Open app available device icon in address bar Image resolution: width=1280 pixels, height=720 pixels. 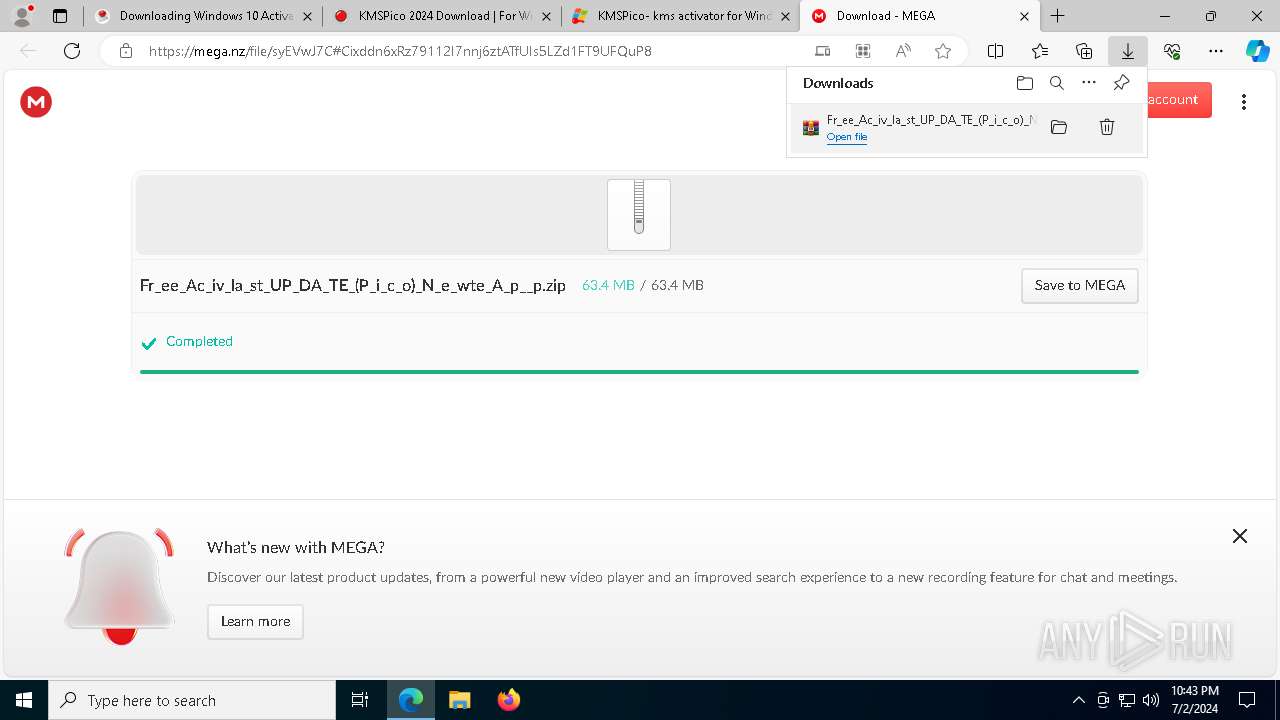(823, 51)
